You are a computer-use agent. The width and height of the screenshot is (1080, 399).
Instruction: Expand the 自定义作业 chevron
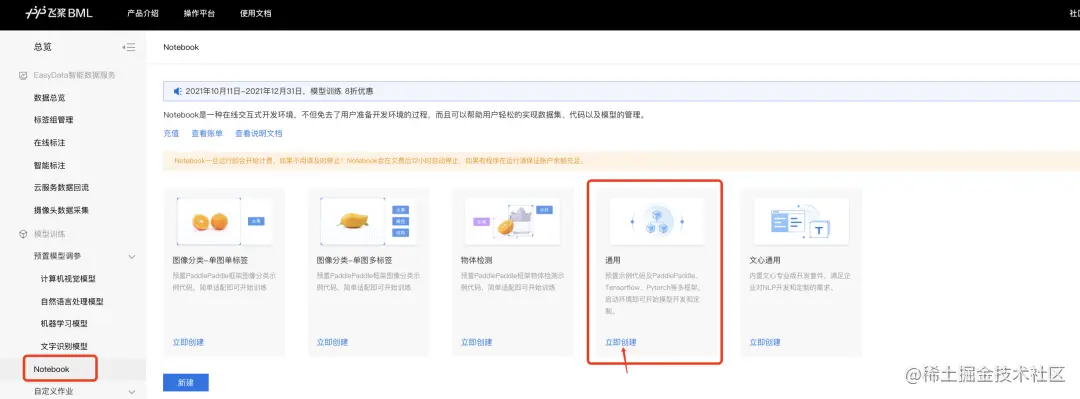pyautogui.click(x=132, y=391)
